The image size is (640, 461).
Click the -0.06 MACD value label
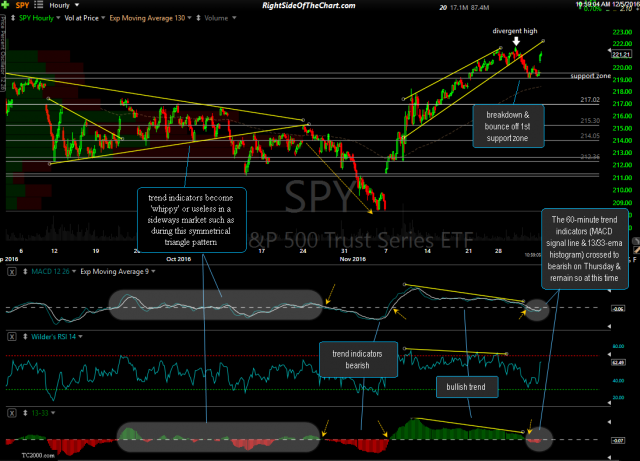tap(618, 309)
